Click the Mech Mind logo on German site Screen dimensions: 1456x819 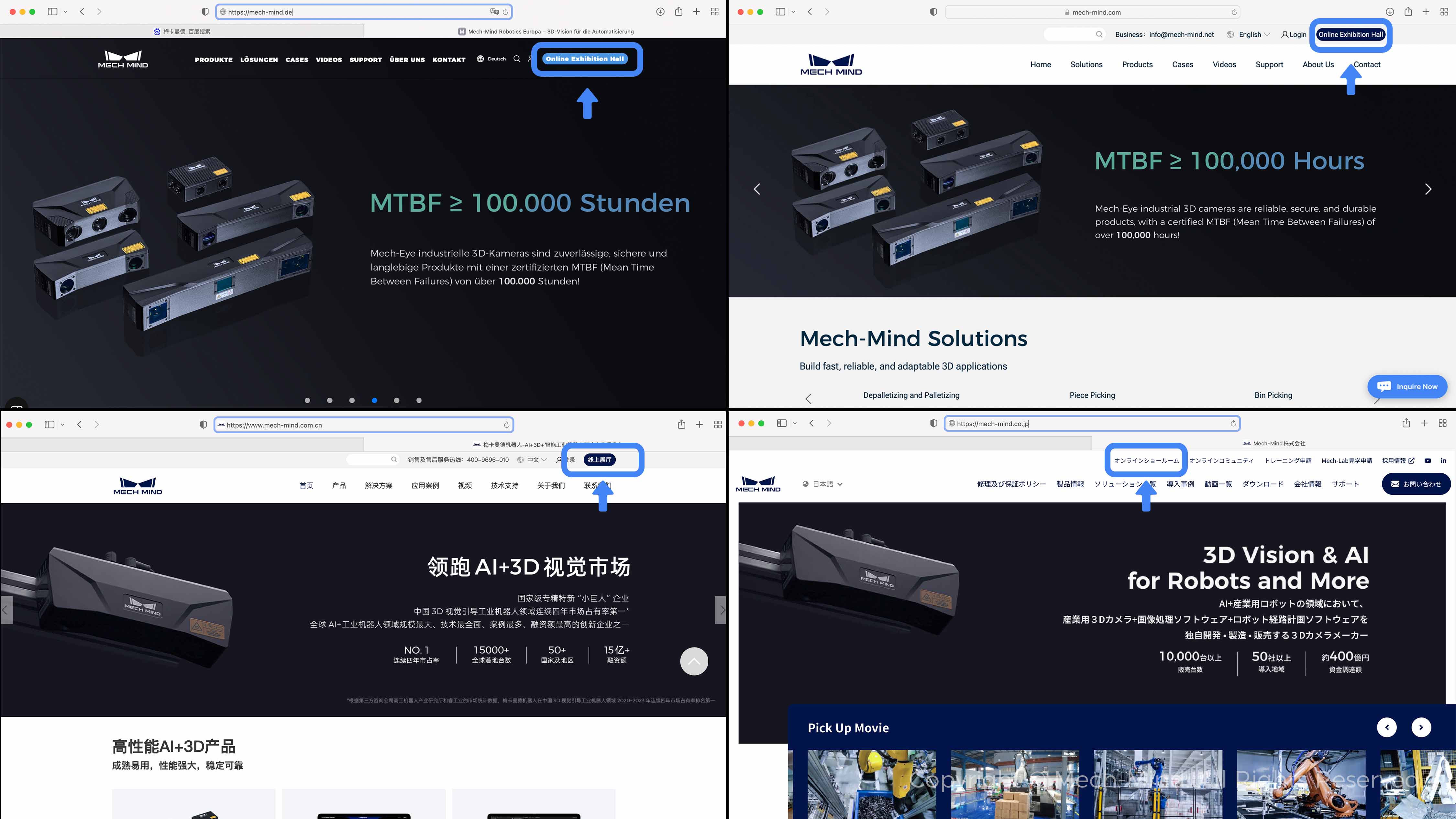coord(123,59)
